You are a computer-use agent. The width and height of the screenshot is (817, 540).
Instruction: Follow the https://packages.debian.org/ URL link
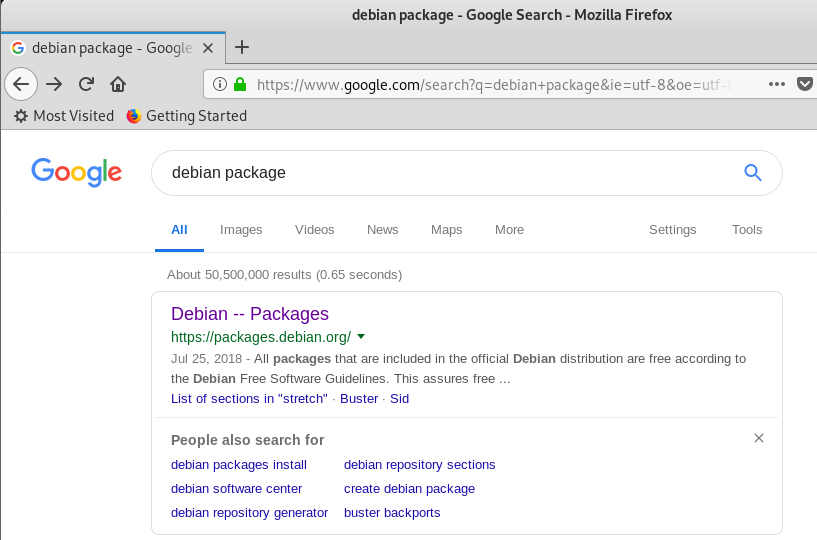pos(261,337)
